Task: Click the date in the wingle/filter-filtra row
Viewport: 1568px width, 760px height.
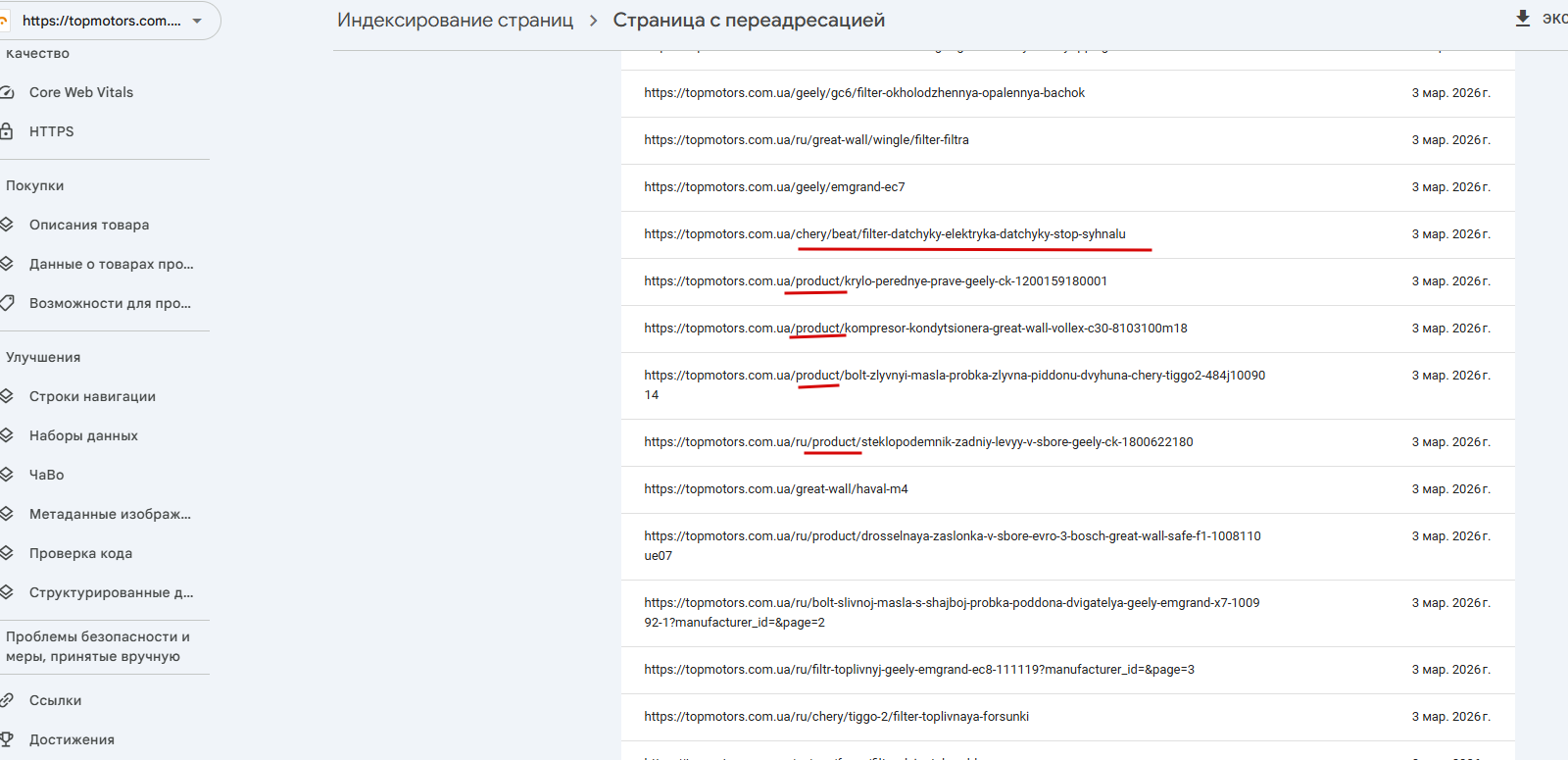Action: [x=1450, y=140]
